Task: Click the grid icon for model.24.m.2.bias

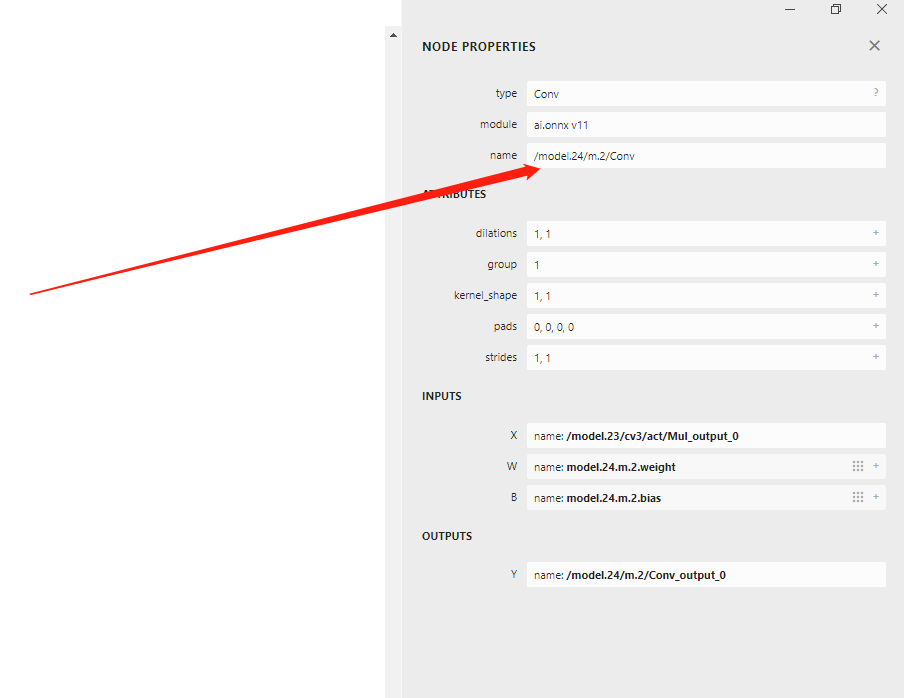Action: click(x=858, y=497)
